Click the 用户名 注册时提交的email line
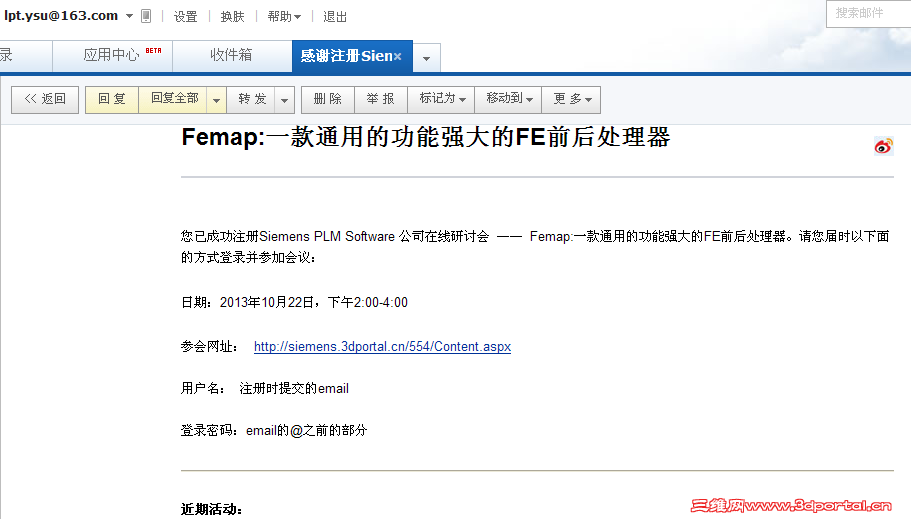 pos(265,388)
